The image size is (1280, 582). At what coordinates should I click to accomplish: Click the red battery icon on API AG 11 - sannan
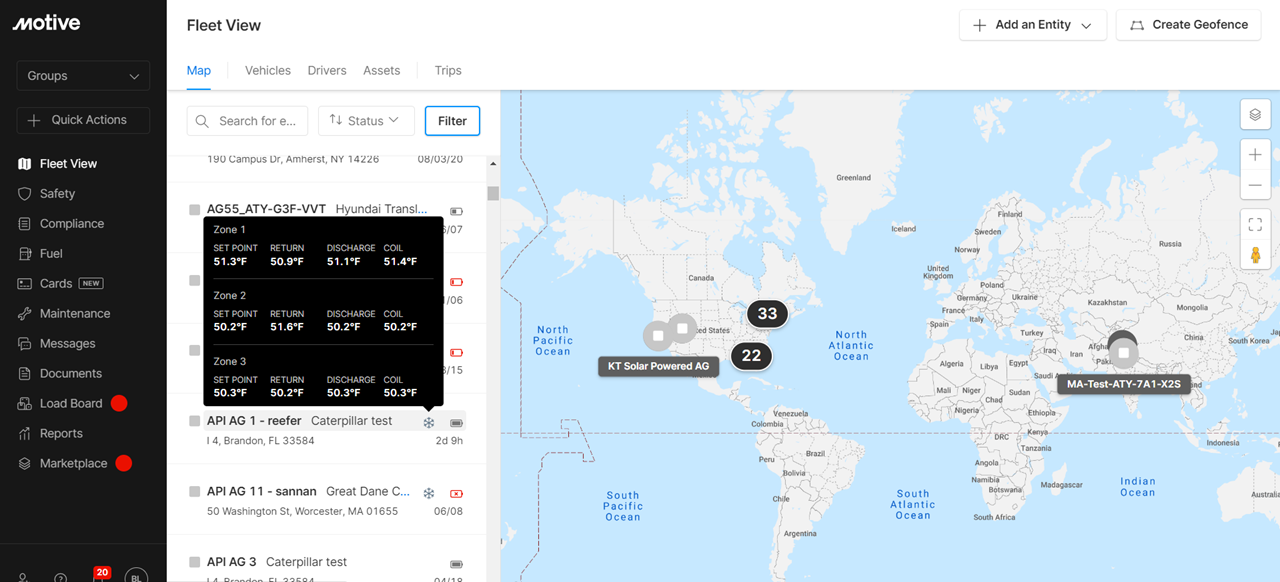click(457, 493)
